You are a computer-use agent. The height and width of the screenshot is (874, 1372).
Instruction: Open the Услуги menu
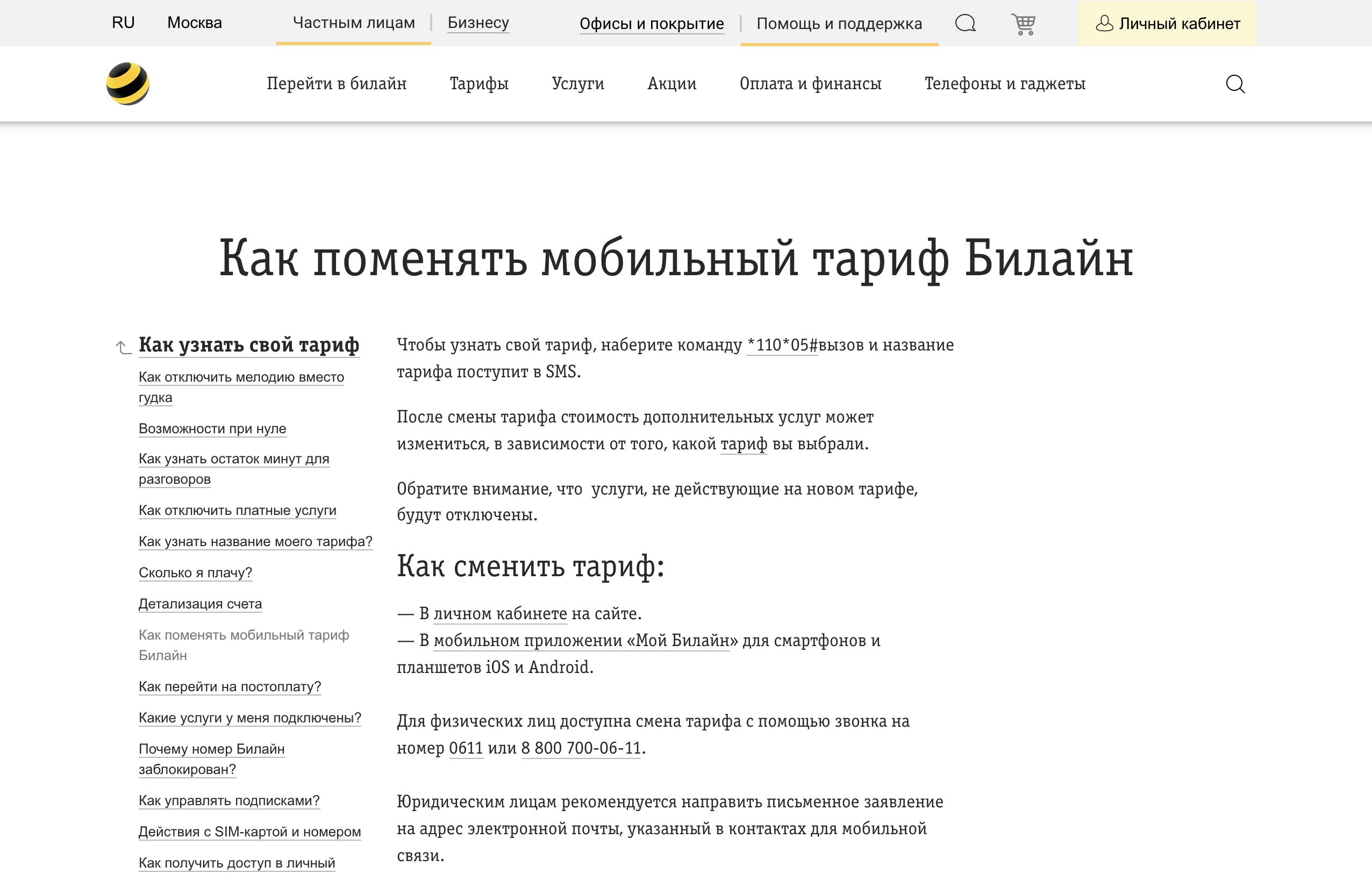(x=578, y=83)
